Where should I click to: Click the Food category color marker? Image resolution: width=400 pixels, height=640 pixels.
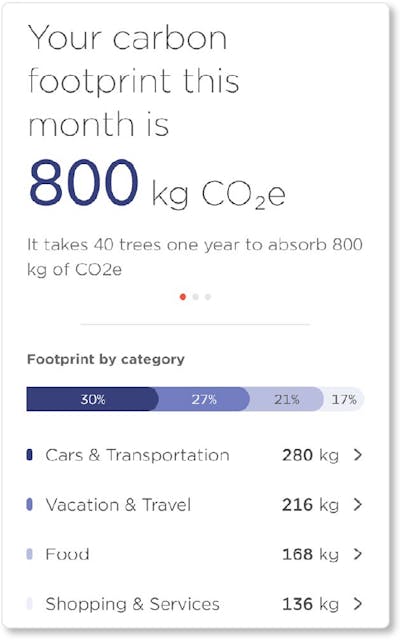pyautogui.click(x=29, y=554)
